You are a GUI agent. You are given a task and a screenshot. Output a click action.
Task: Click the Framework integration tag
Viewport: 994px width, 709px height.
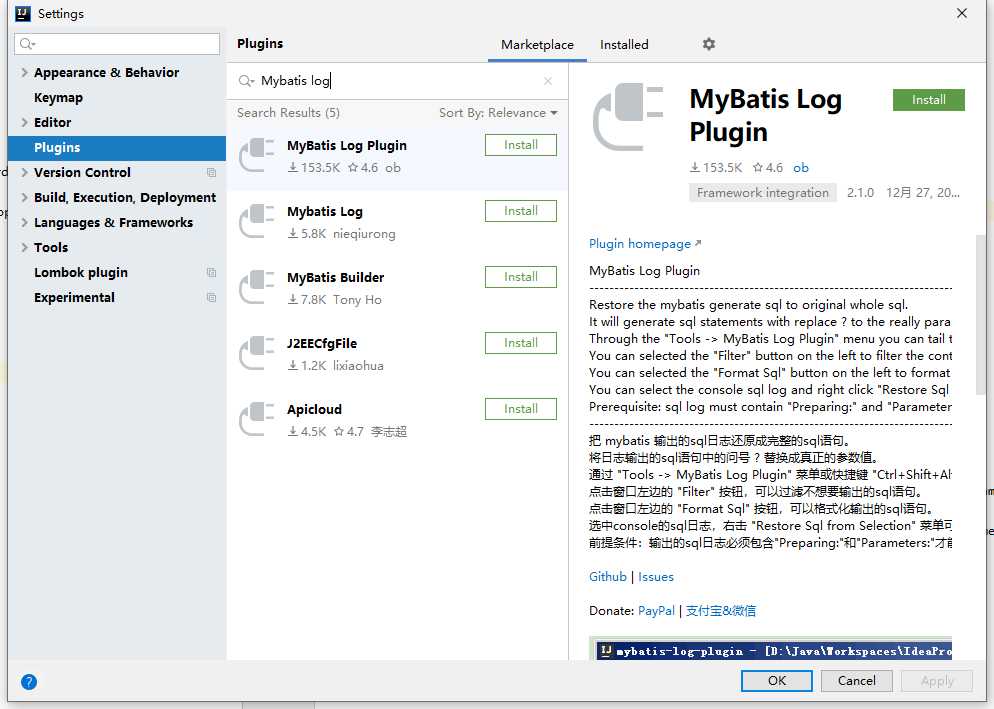click(x=763, y=193)
